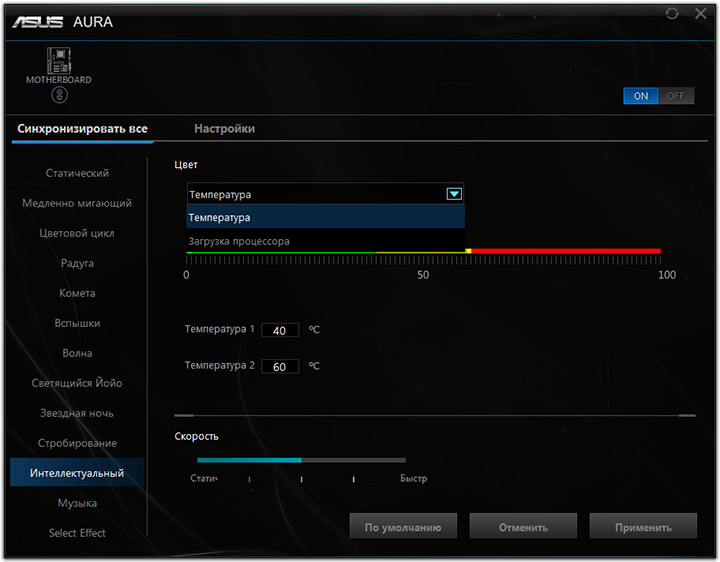Choose Температура from the dropdown list
This screenshot has width=720, height=562.
pos(326,217)
